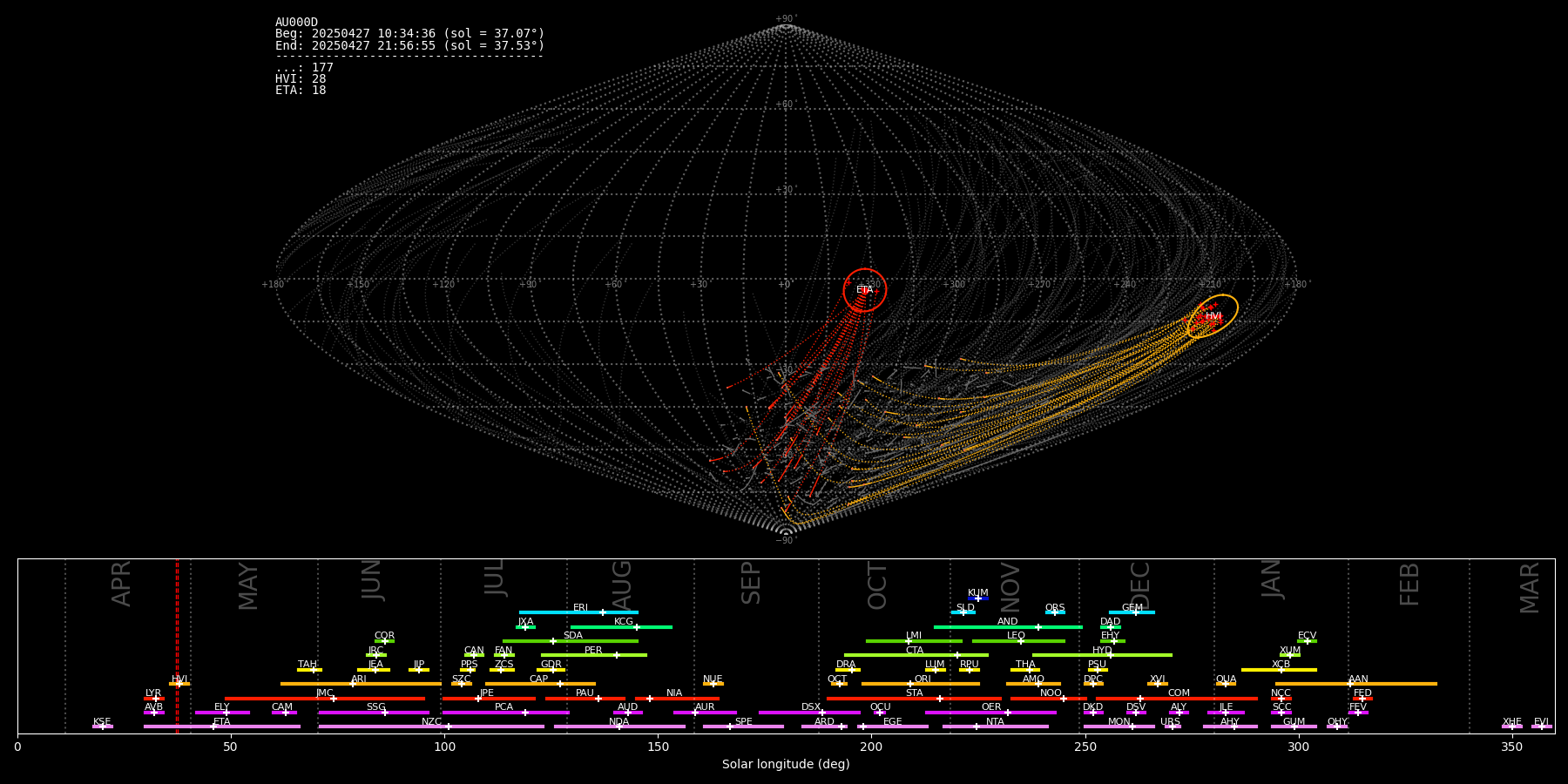Select the JMC shower bar in the timeline
This screenshot has height=784, width=1568.
[325, 698]
